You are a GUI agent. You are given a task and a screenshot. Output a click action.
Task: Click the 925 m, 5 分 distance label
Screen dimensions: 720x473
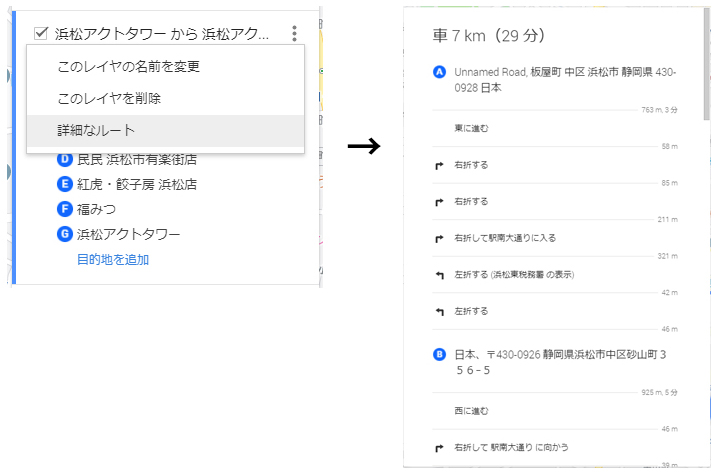click(659, 393)
